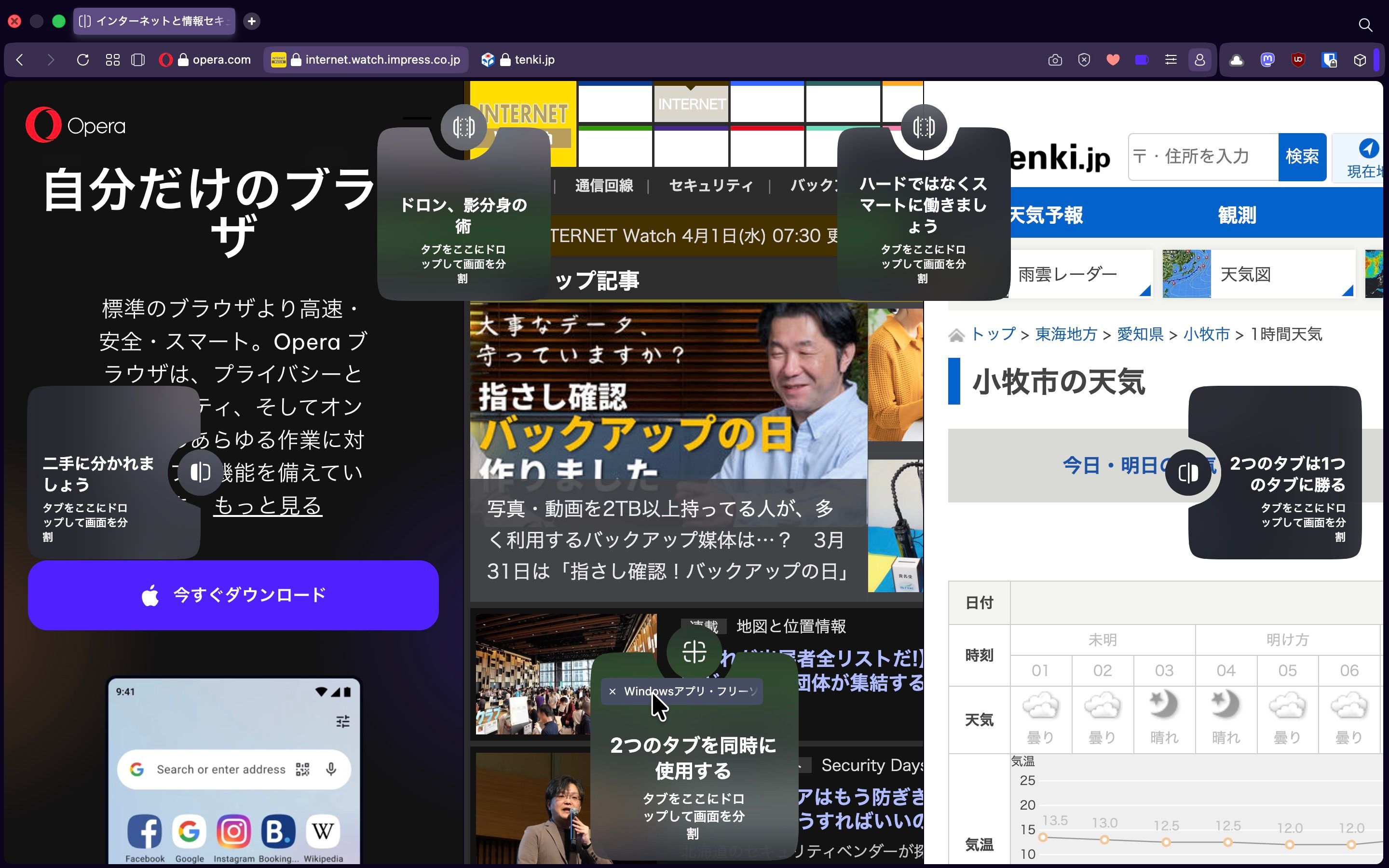Click the forward navigation arrow
1389x868 pixels.
[51, 60]
